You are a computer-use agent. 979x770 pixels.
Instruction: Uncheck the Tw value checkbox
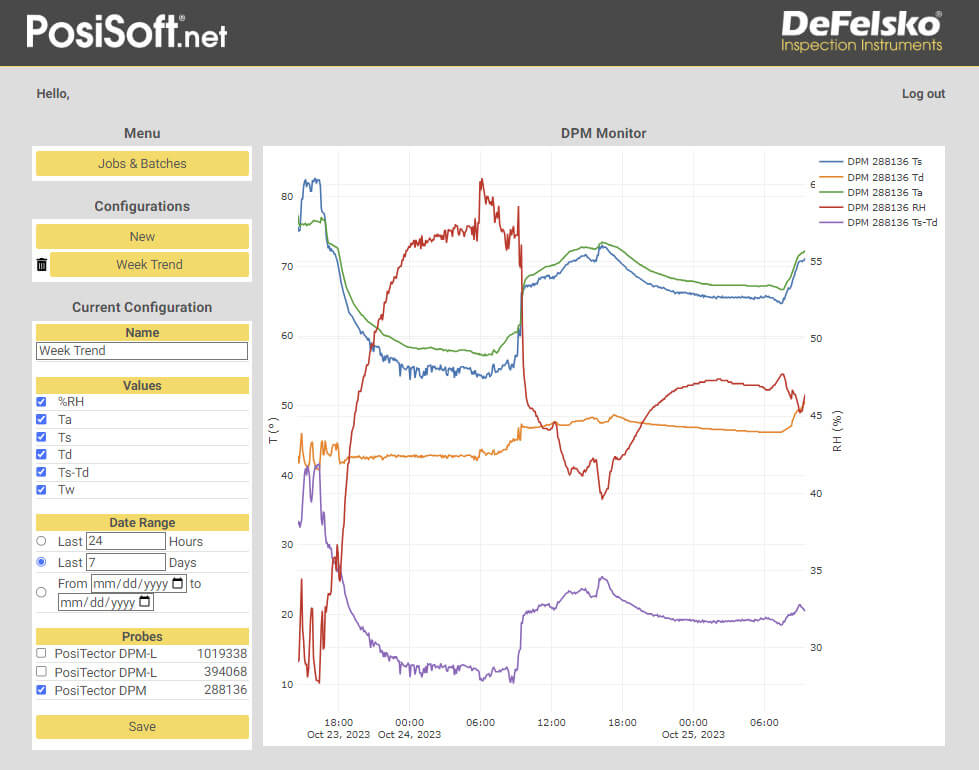41,490
